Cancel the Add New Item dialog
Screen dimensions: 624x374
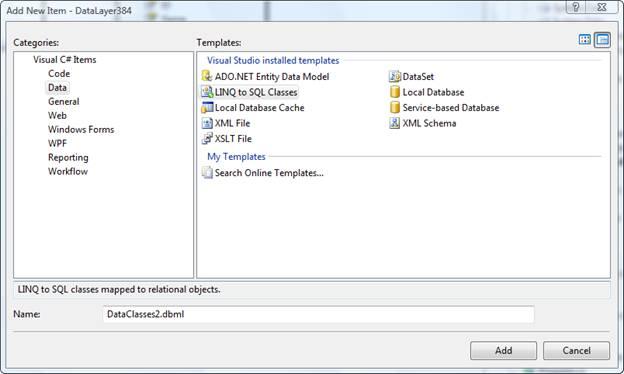click(x=576, y=351)
